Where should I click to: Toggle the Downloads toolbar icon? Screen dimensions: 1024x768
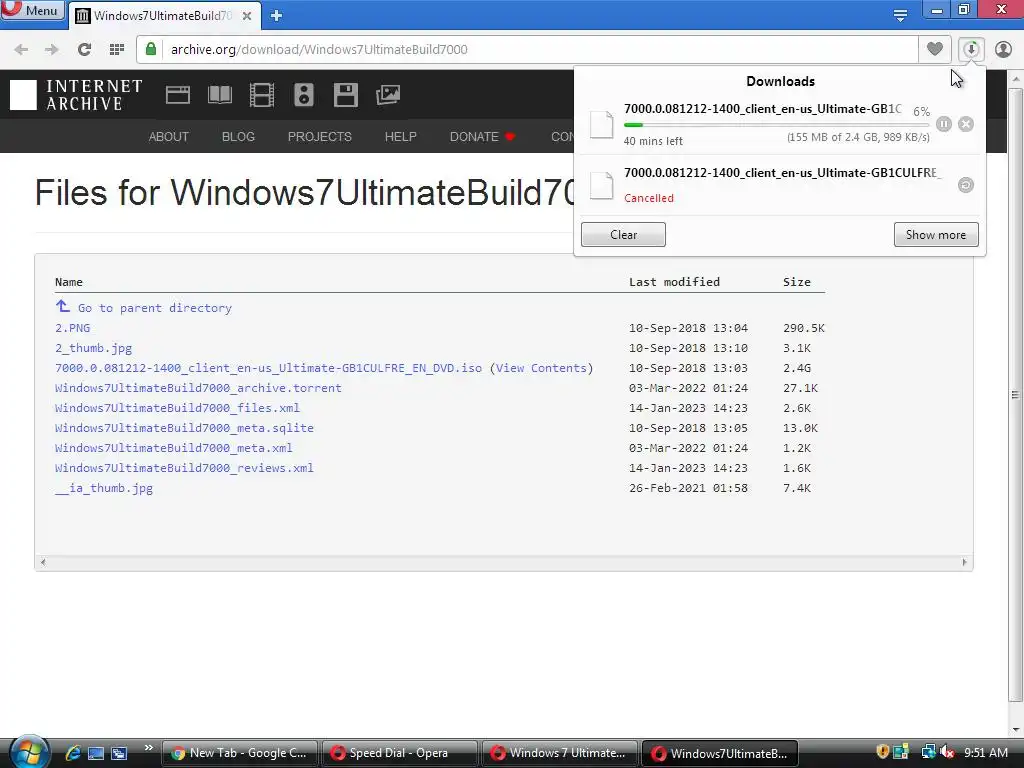pyautogui.click(x=972, y=49)
